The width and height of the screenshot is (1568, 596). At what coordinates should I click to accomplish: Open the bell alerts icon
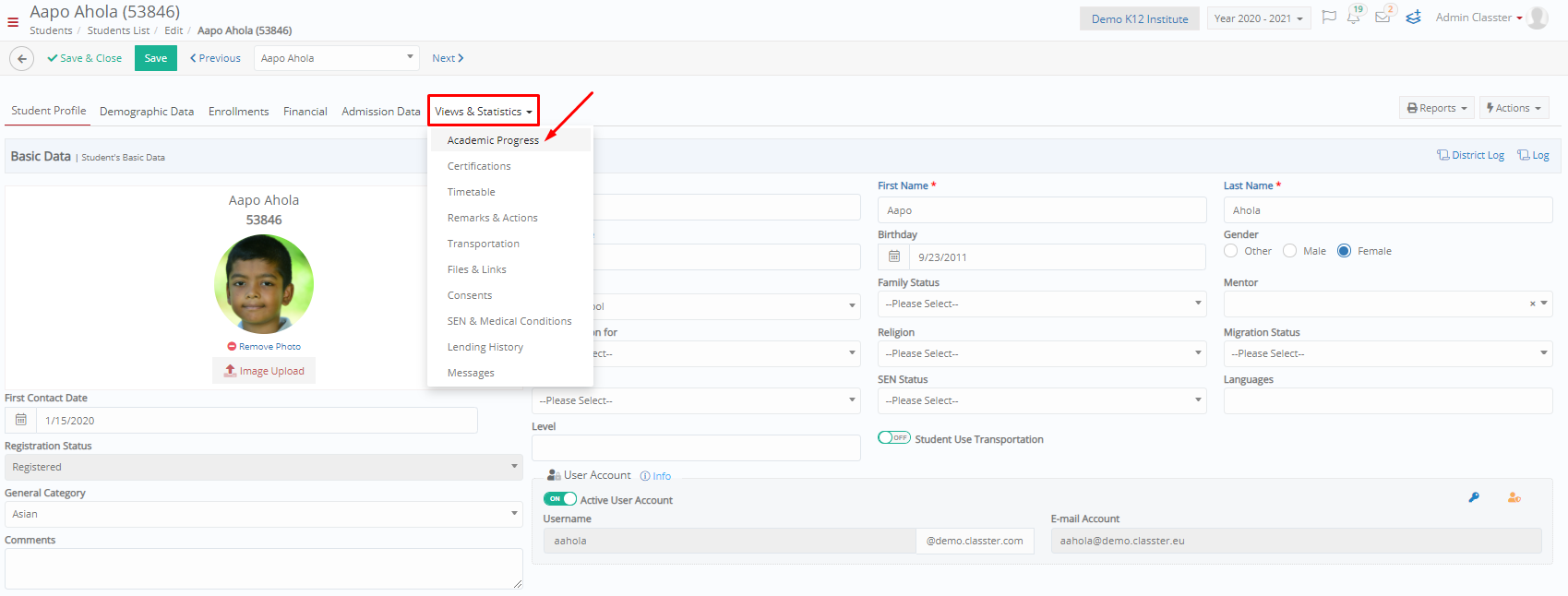[1354, 18]
